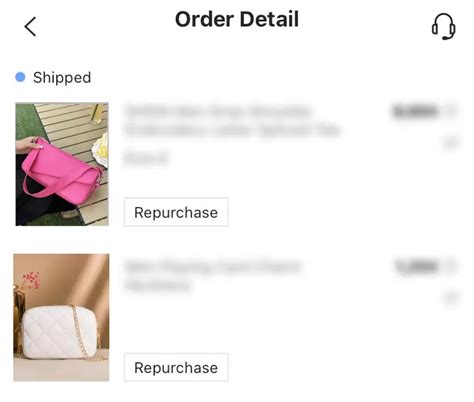Click the Order Detail page heading
Image resolution: width=474 pixels, height=402 pixels.
pos(237,19)
